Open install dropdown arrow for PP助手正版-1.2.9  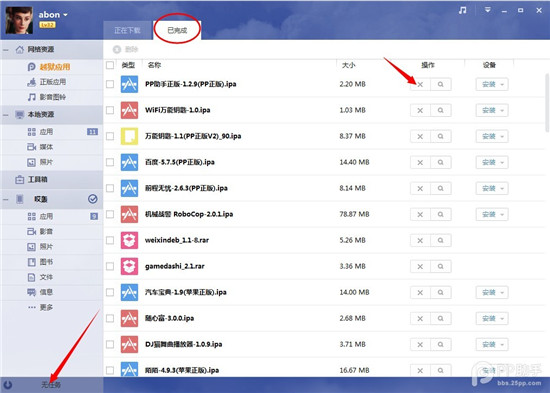pyautogui.click(x=502, y=85)
